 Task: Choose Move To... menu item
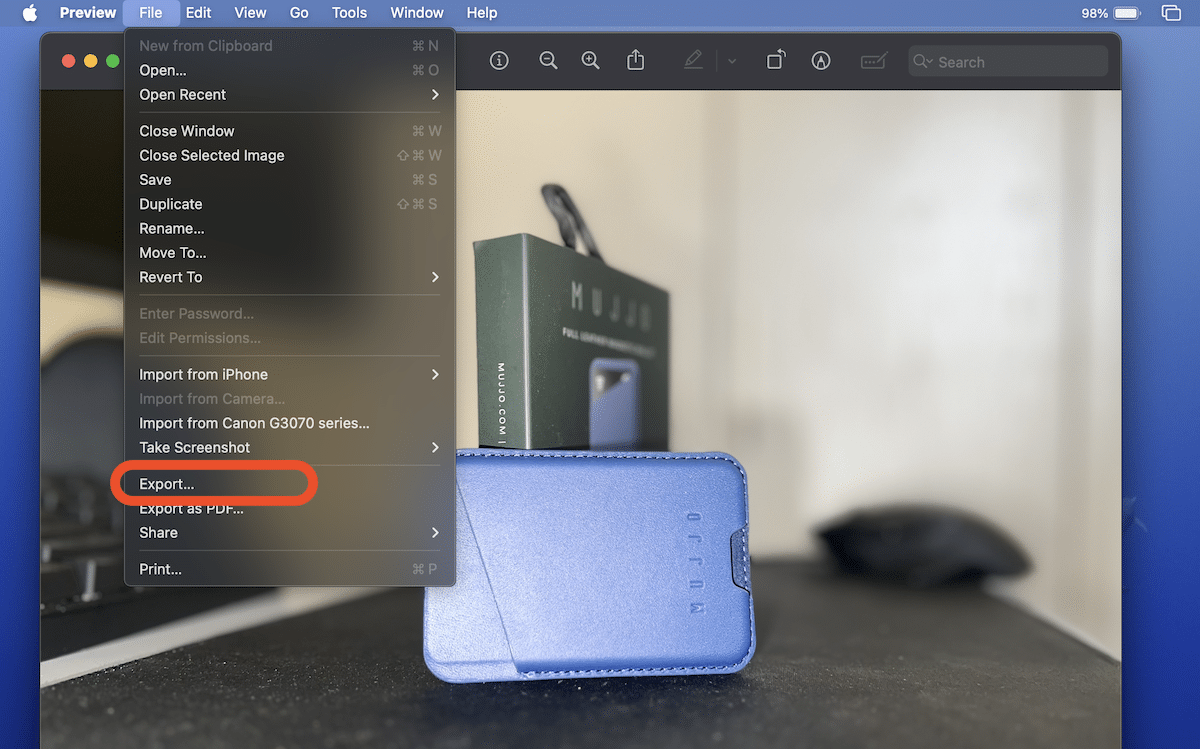pyautogui.click(x=290, y=253)
